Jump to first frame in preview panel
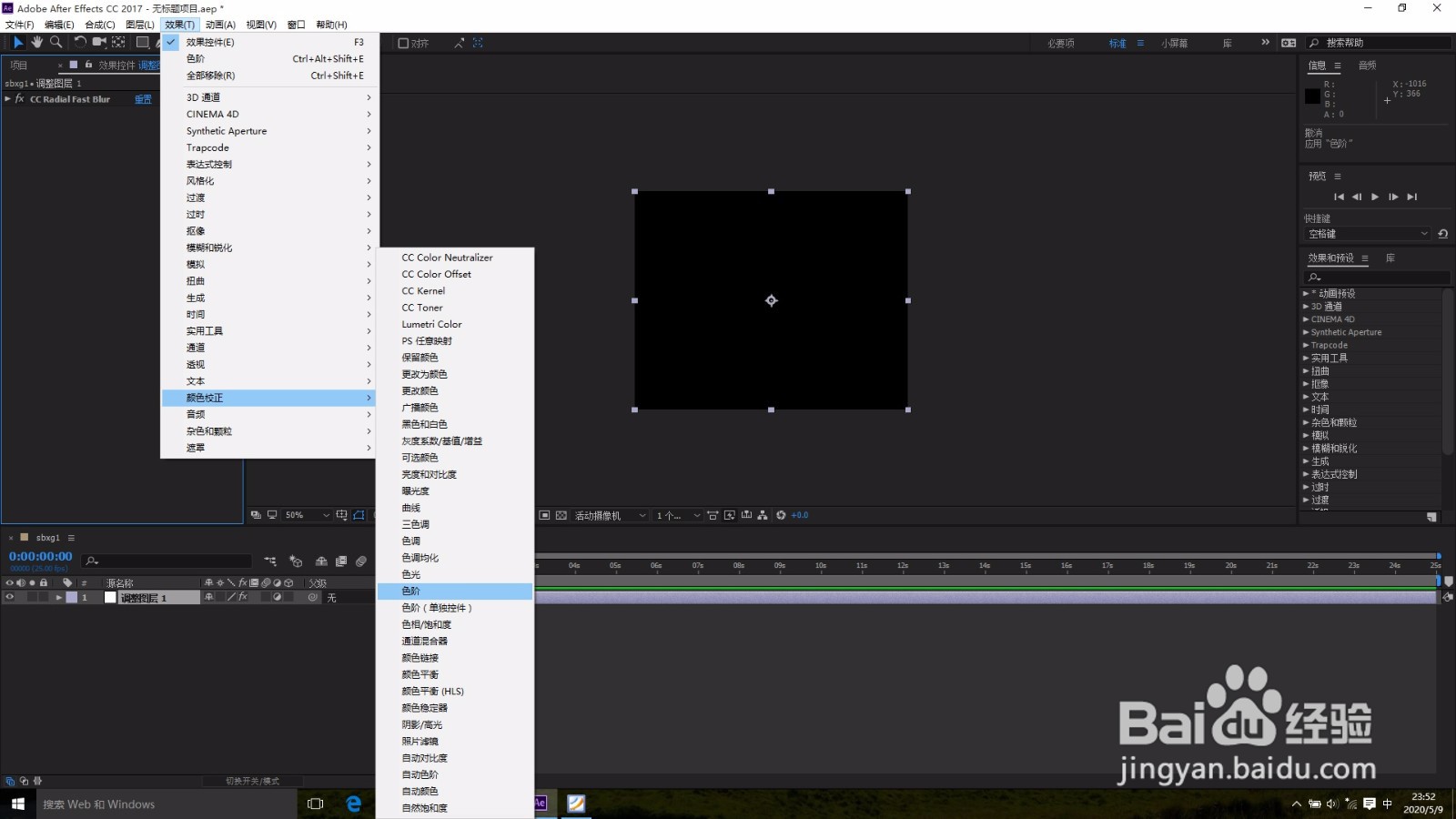This screenshot has width=1456, height=819. coord(1339,197)
